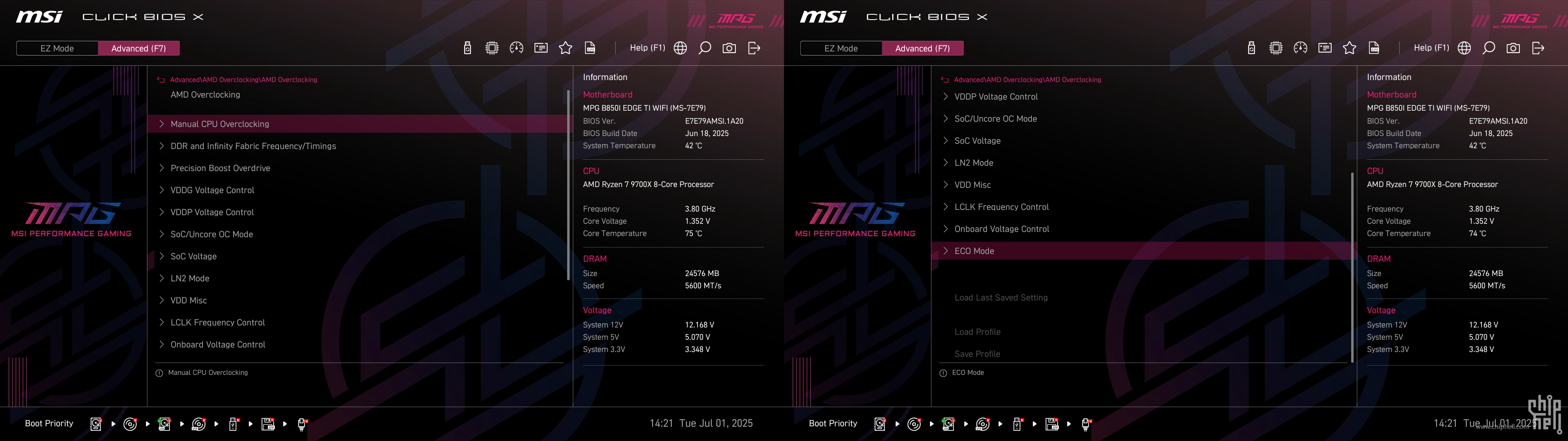Select network cable boot device, right screen
The width and height of the screenshot is (1568, 441).
[x=1087, y=424]
